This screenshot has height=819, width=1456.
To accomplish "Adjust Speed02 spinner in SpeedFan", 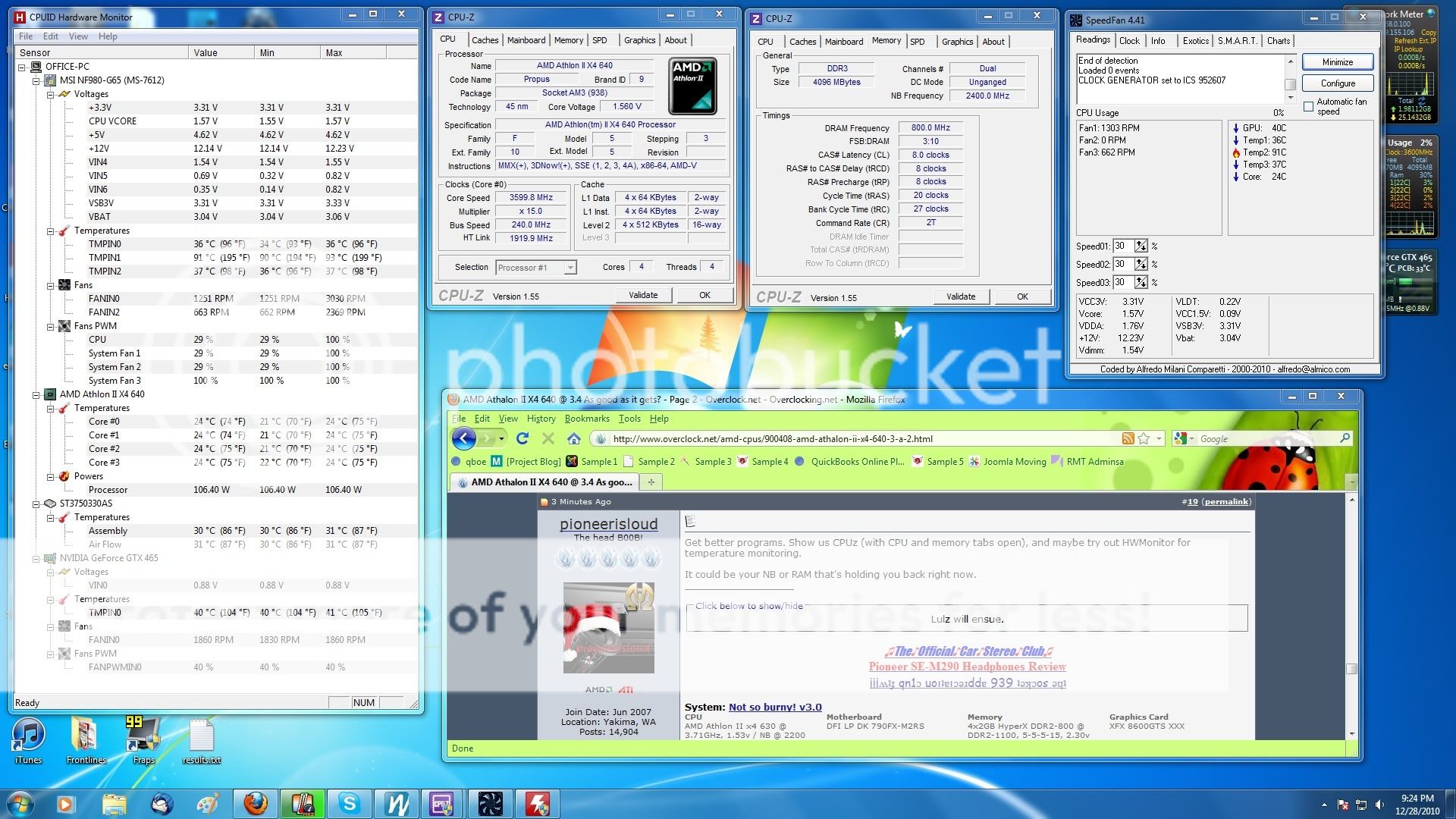I will tap(1141, 264).
